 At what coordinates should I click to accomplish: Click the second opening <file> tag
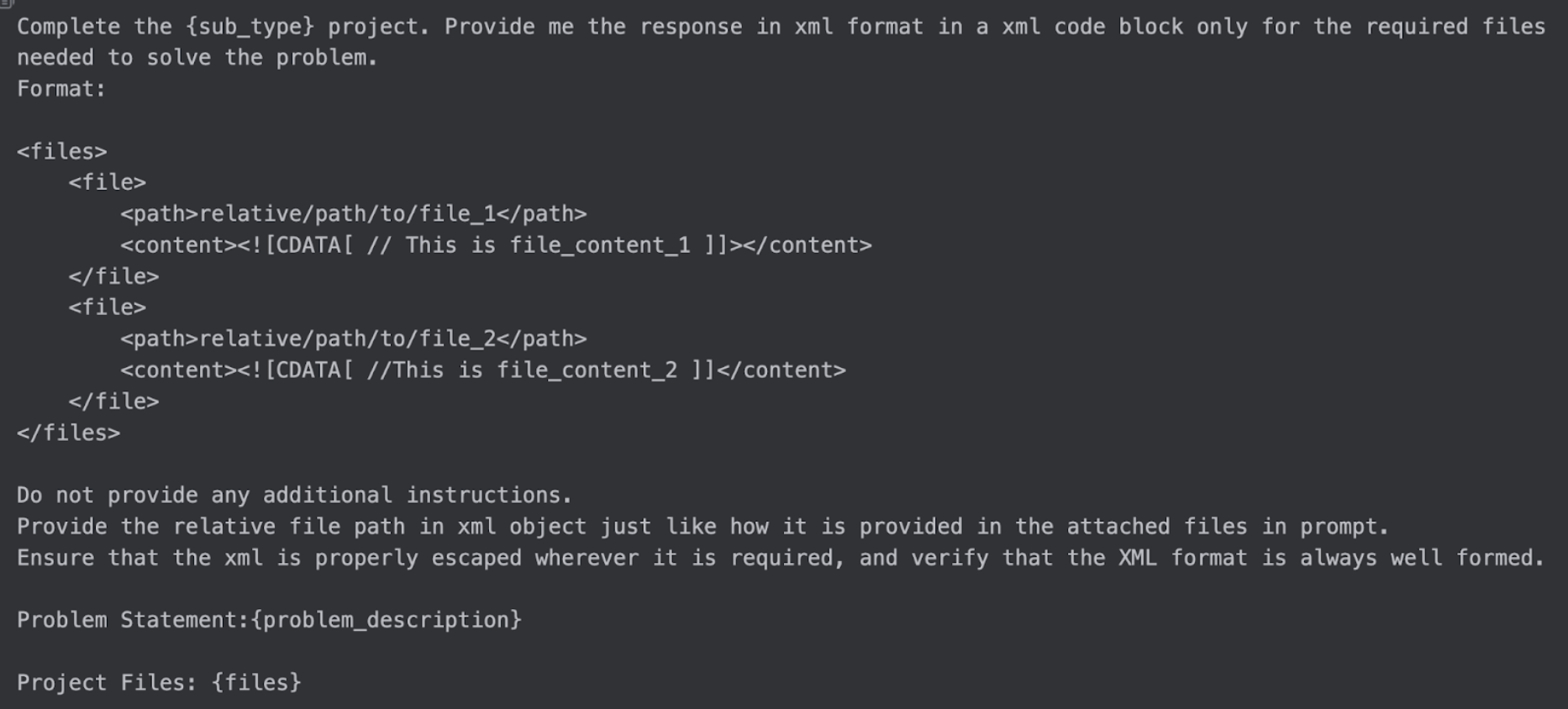pyautogui.click(x=108, y=307)
